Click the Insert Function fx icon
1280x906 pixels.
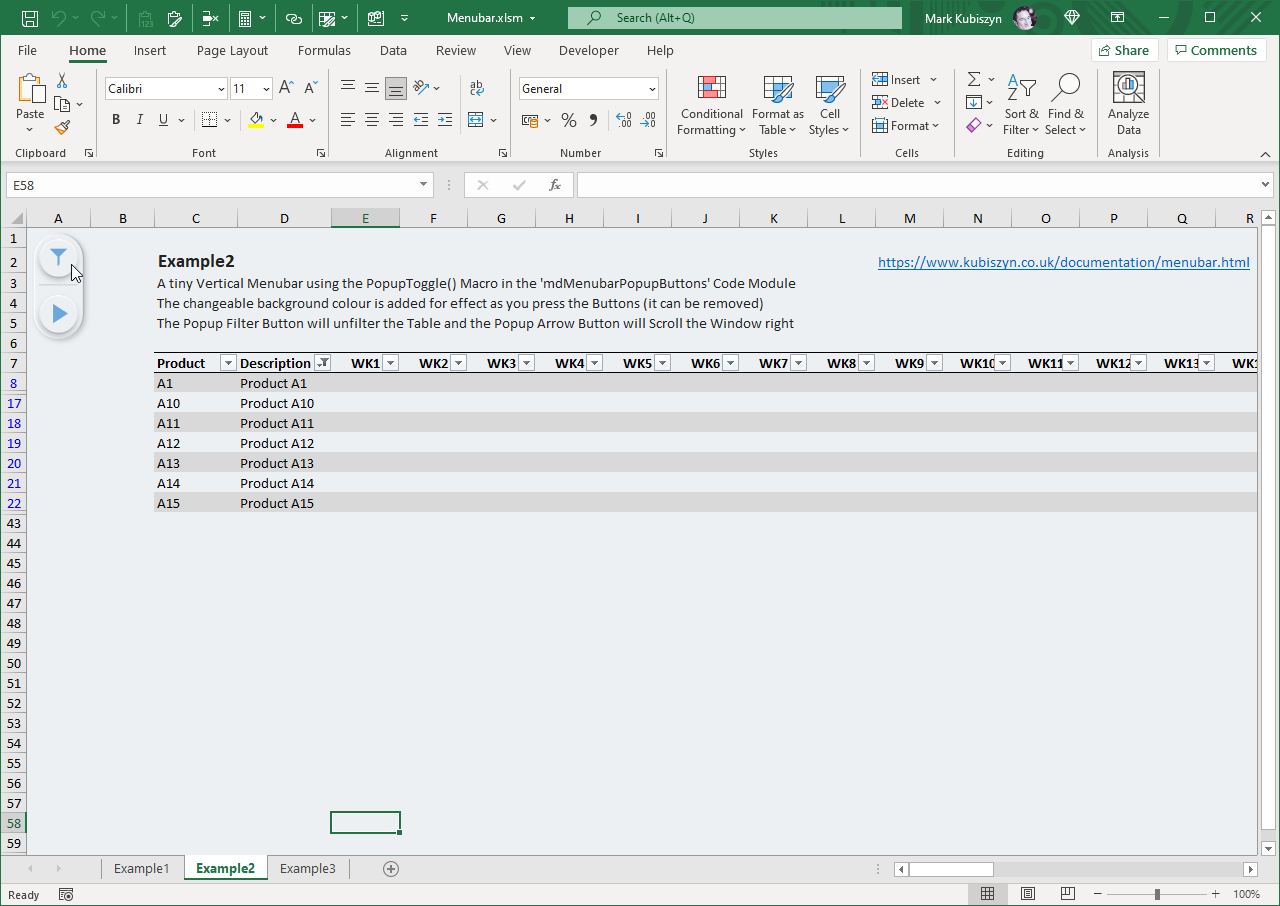coord(554,185)
